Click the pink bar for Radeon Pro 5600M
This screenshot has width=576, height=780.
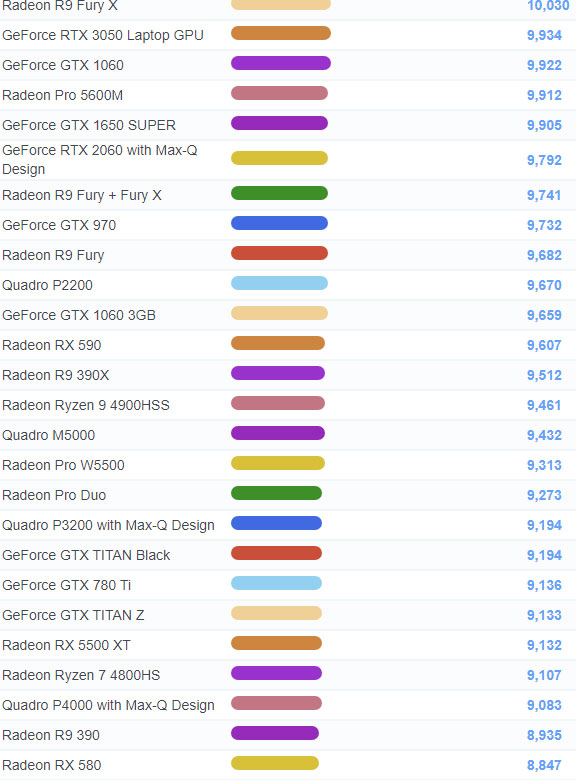(280, 93)
